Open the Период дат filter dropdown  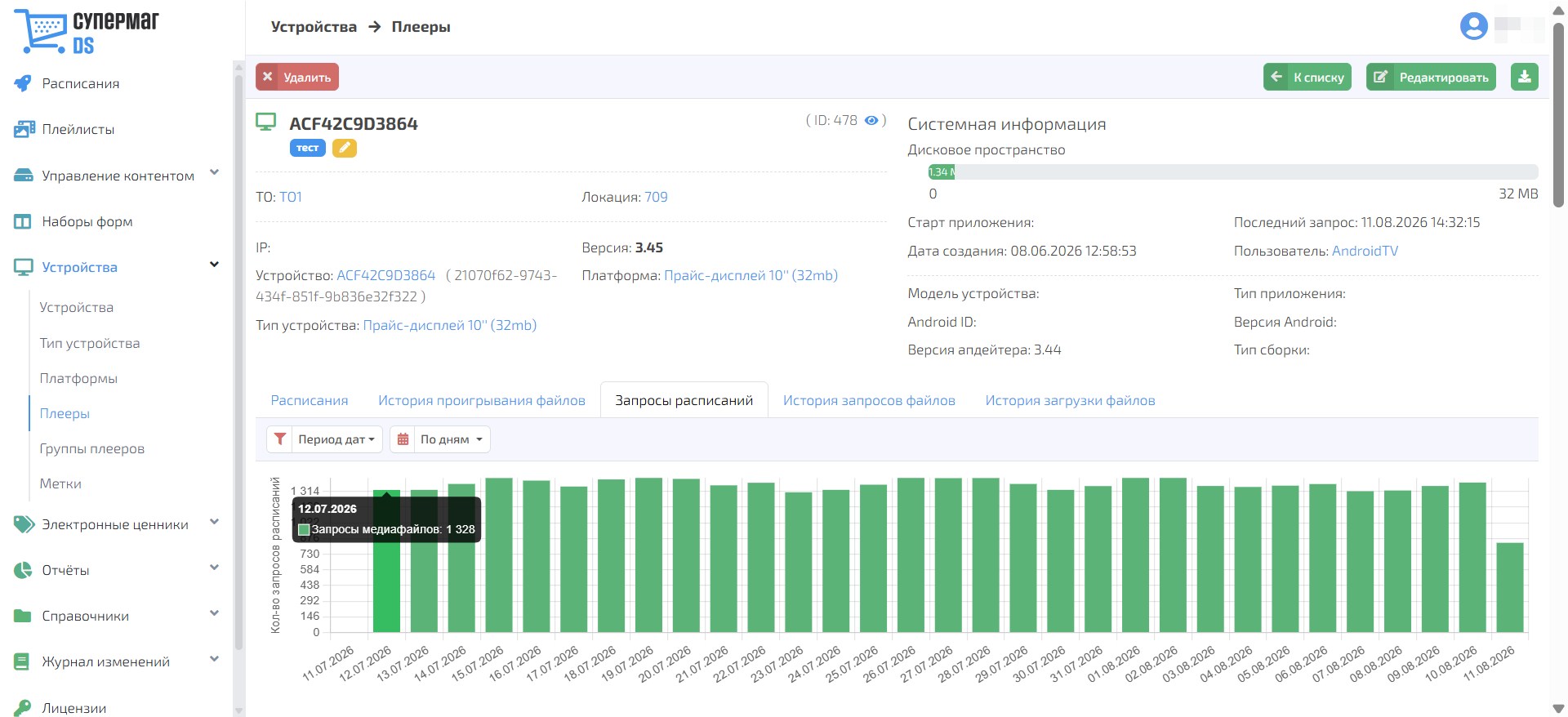324,439
